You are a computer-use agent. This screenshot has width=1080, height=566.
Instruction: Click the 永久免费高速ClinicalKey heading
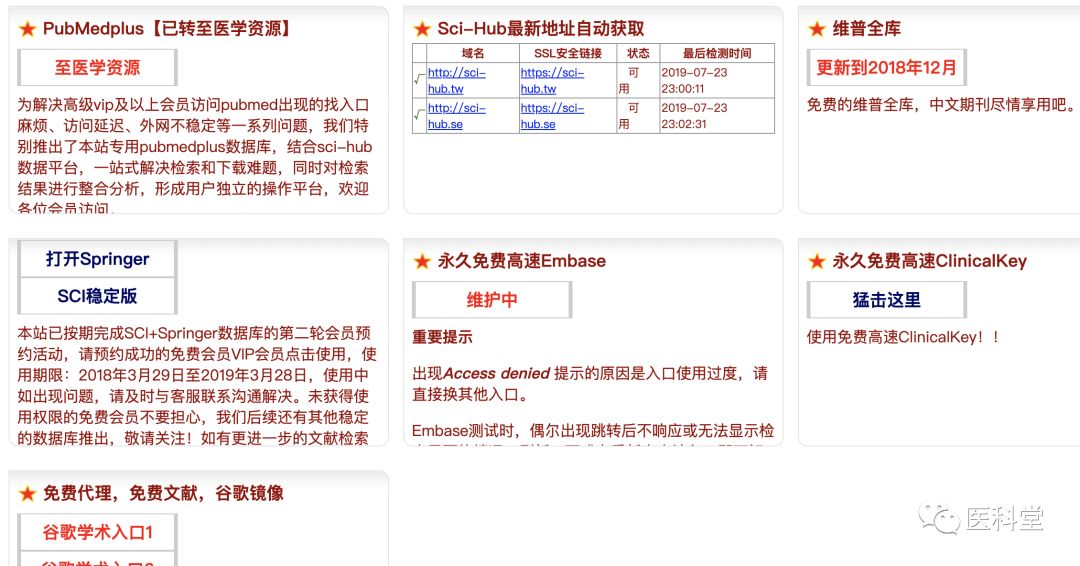pyautogui.click(x=929, y=261)
